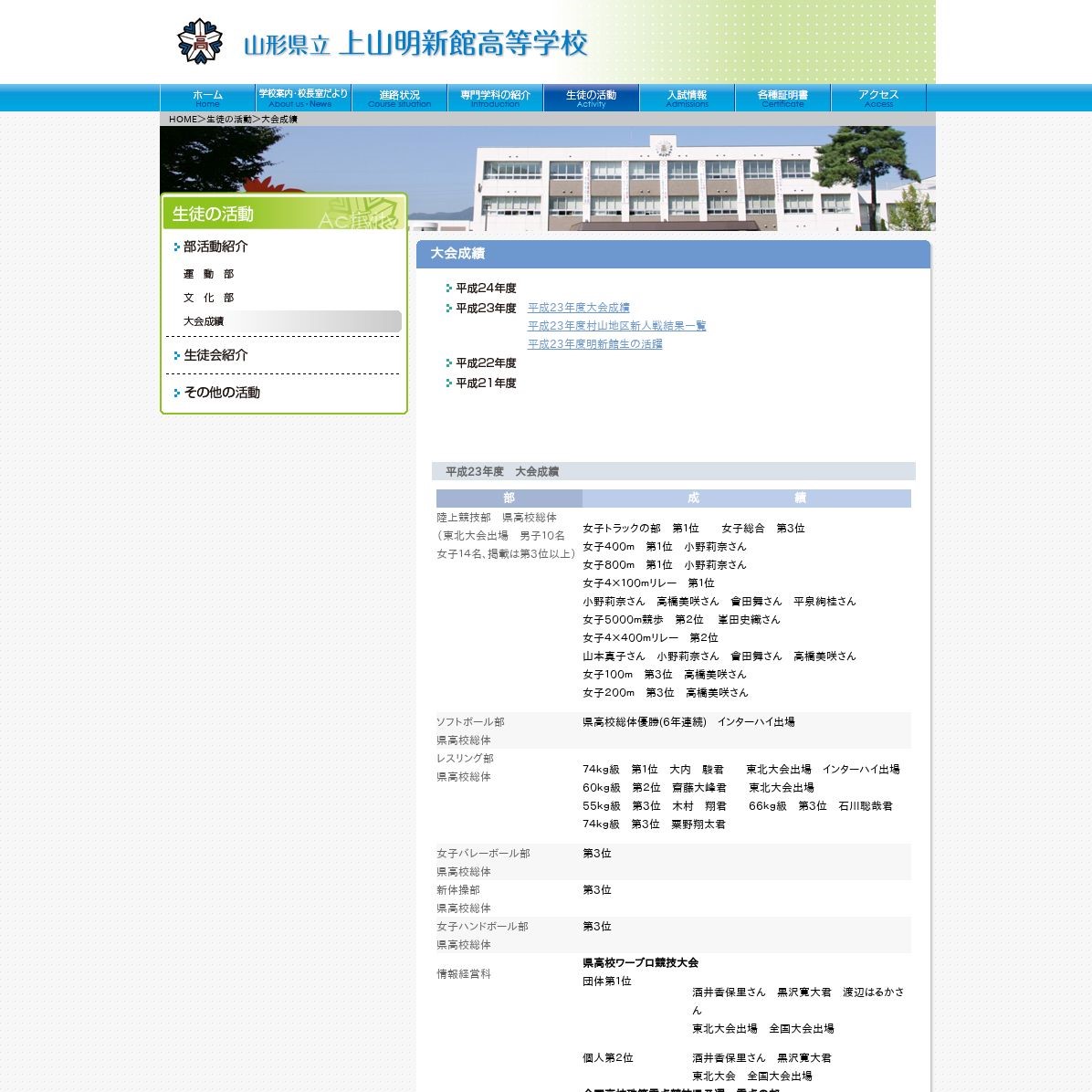This screenshot has width=1092, height=1092.
Task: Click HOME in the breadcrumb
Action: click(183, 119)
